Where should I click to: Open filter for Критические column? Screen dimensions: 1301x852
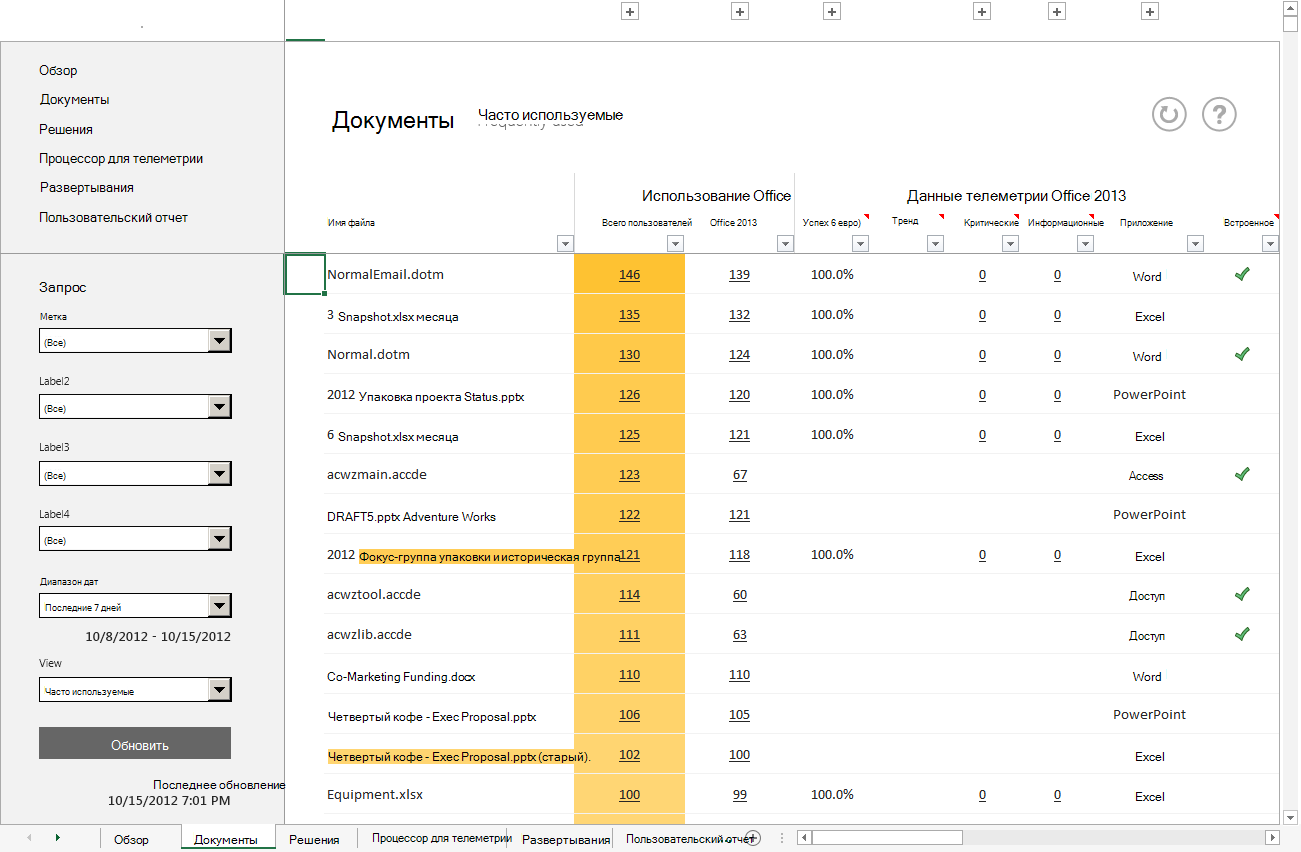(x=1009, y=243)
